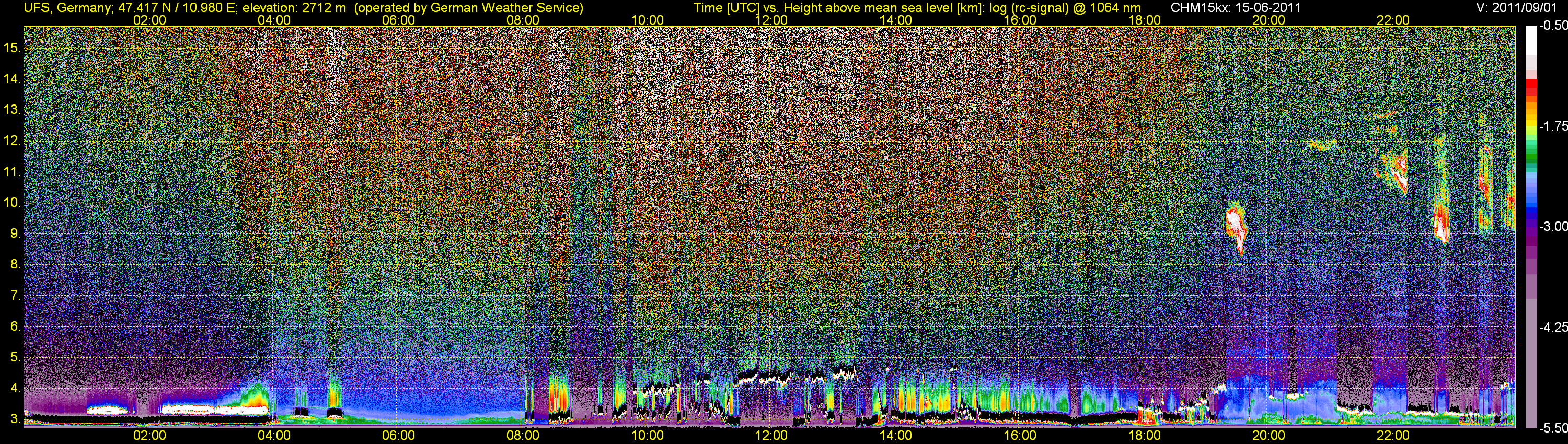Click the -5.50 color bar value label
The height and width of the screenshot is (444, 1568).
(x=1553, y=428)
